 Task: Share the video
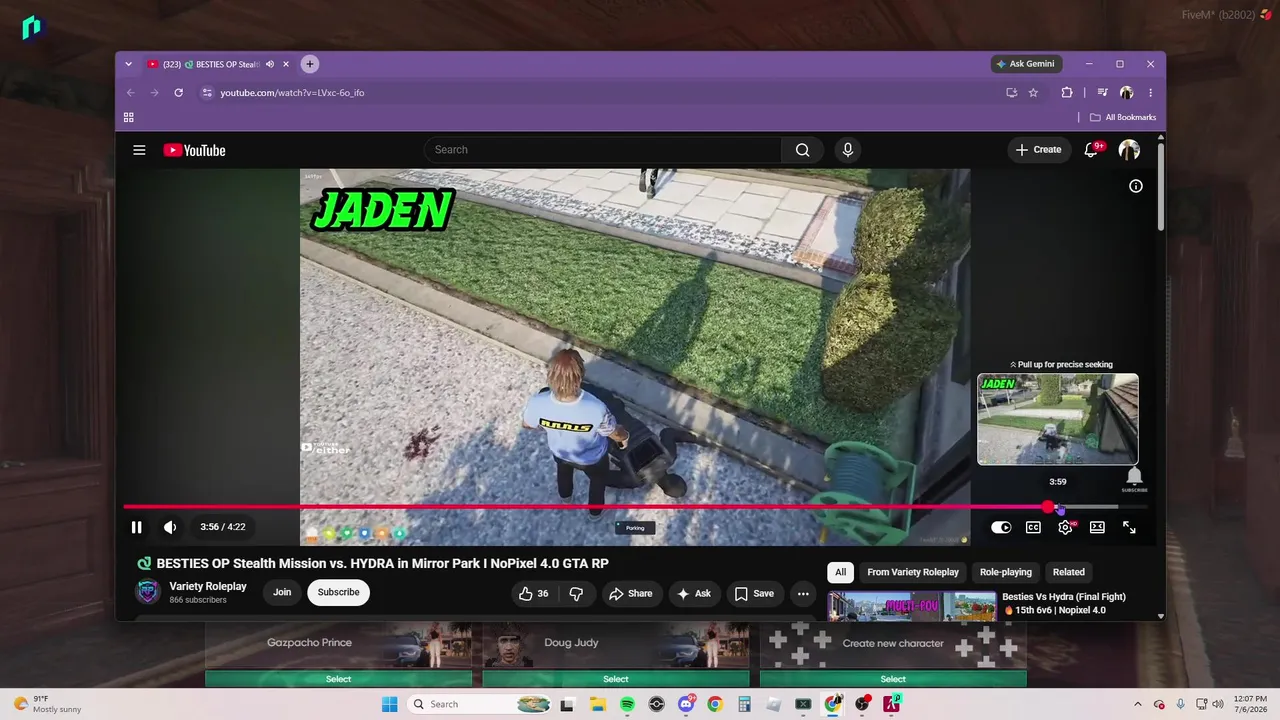tap(631, 593)
